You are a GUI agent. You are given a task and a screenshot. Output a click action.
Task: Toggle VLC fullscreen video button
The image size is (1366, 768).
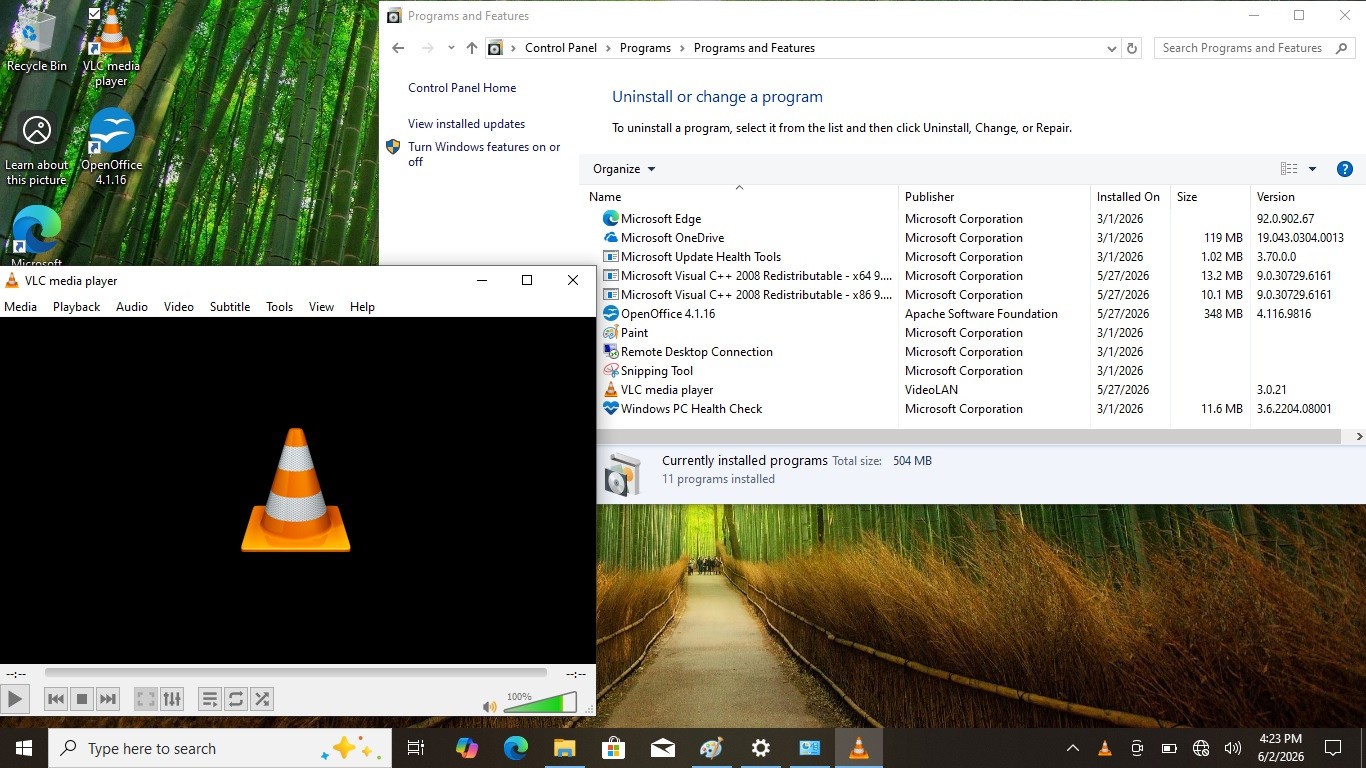coord(146,699)
